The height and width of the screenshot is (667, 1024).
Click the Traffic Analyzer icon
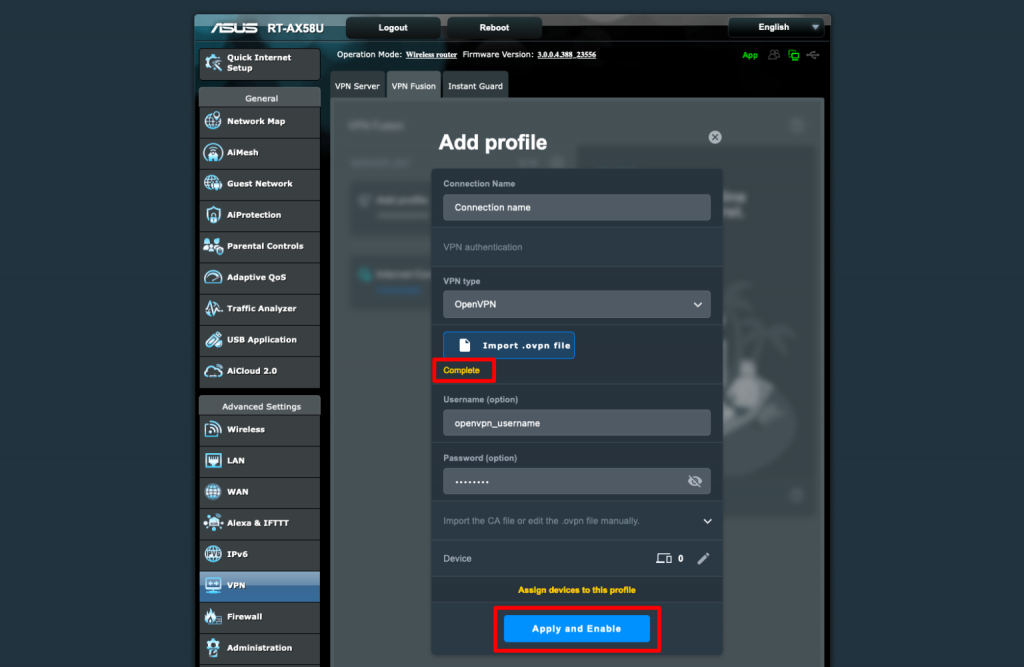[213, 308]
